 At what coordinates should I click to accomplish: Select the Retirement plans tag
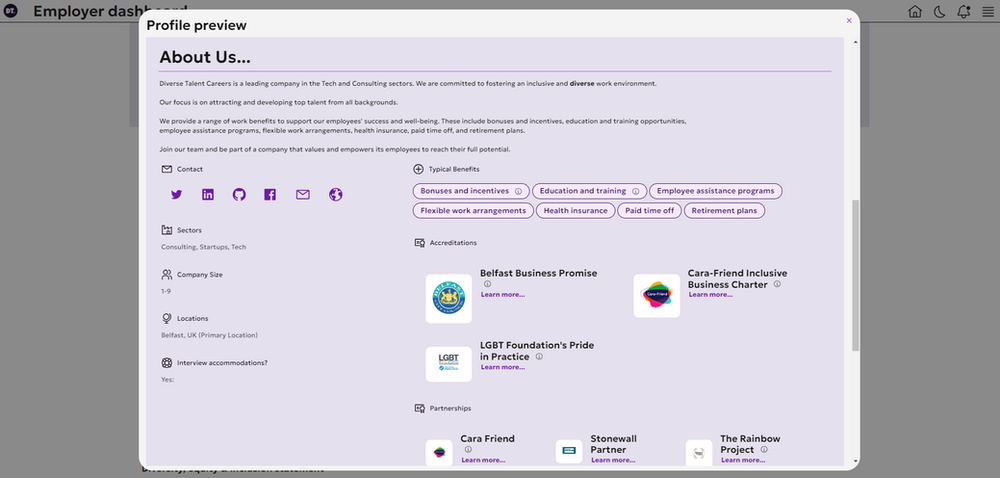click(x=724, y=211)
